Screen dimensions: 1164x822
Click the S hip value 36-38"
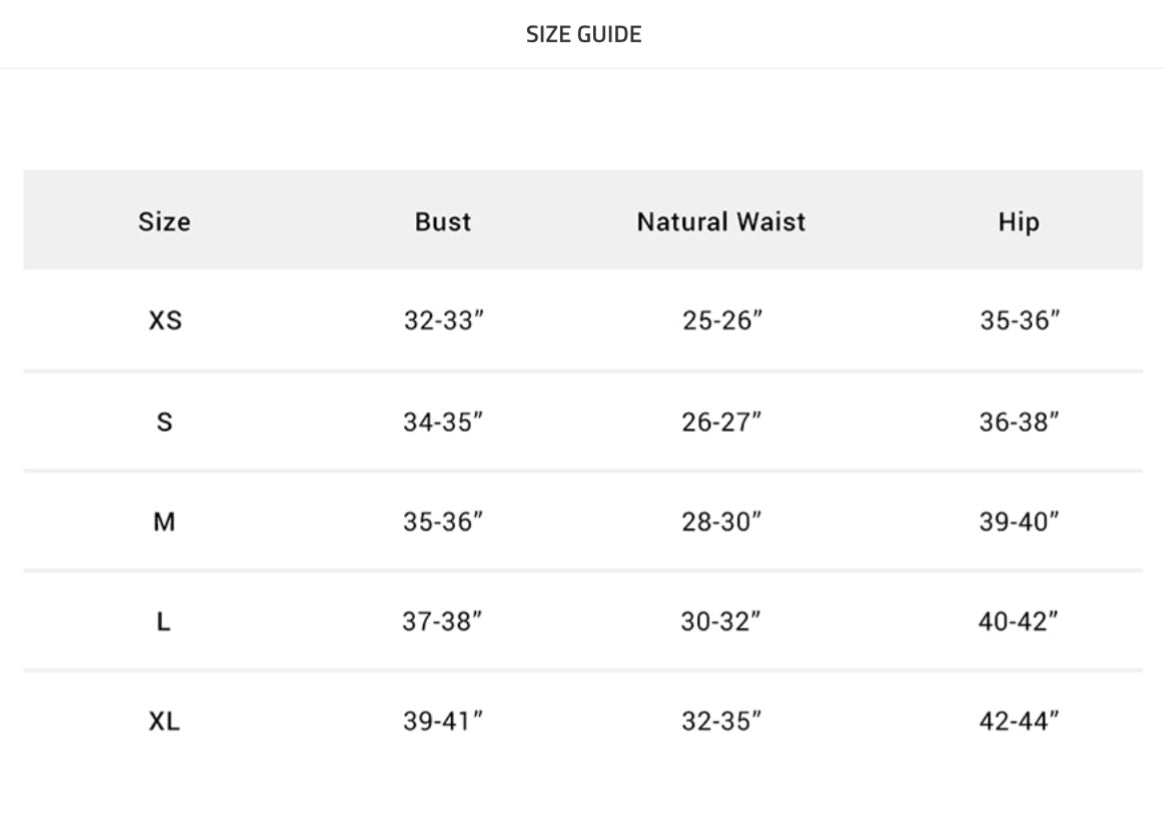click(x=1018, y=422)
